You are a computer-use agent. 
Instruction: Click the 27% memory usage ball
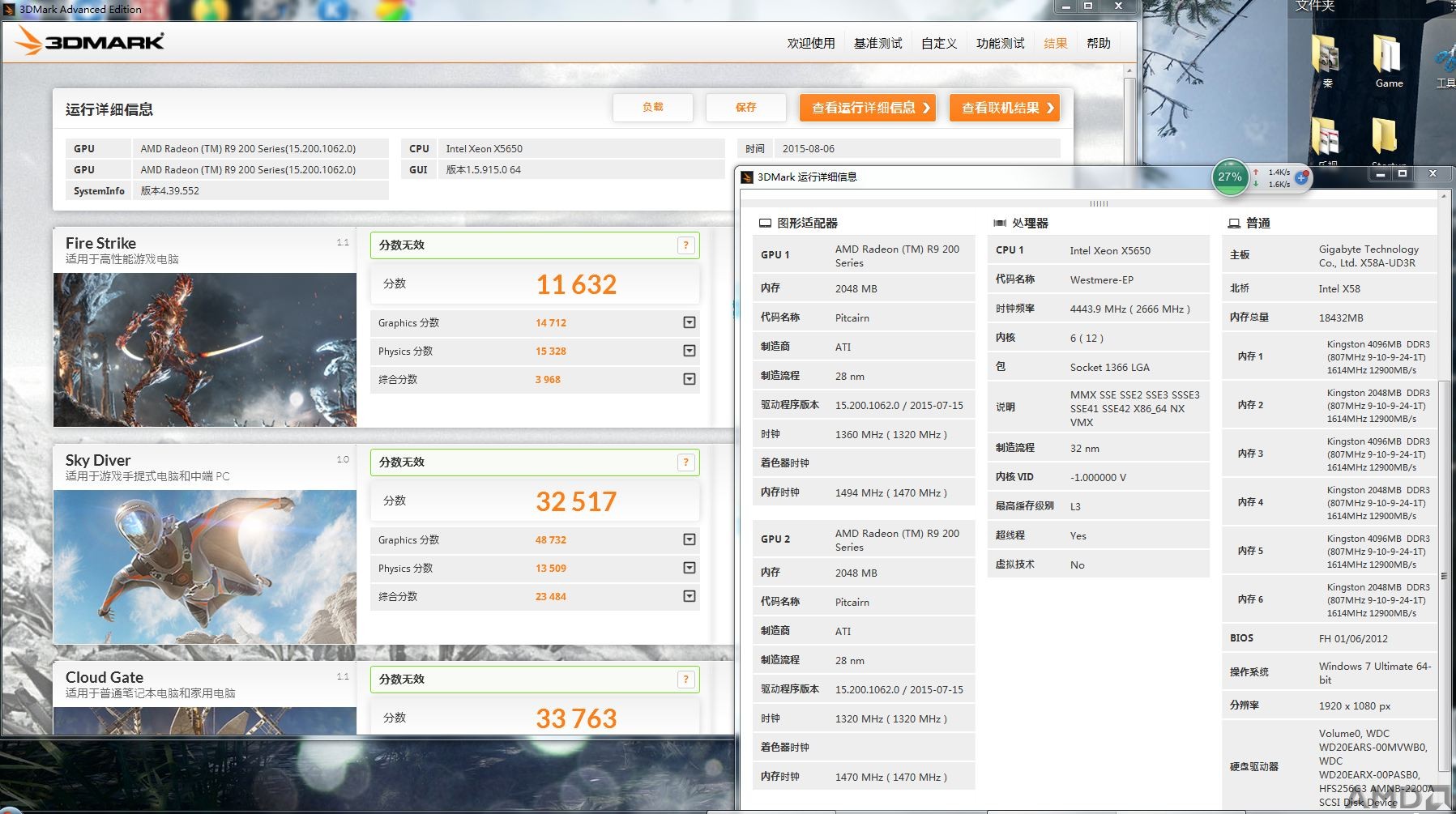(1229, 177)
